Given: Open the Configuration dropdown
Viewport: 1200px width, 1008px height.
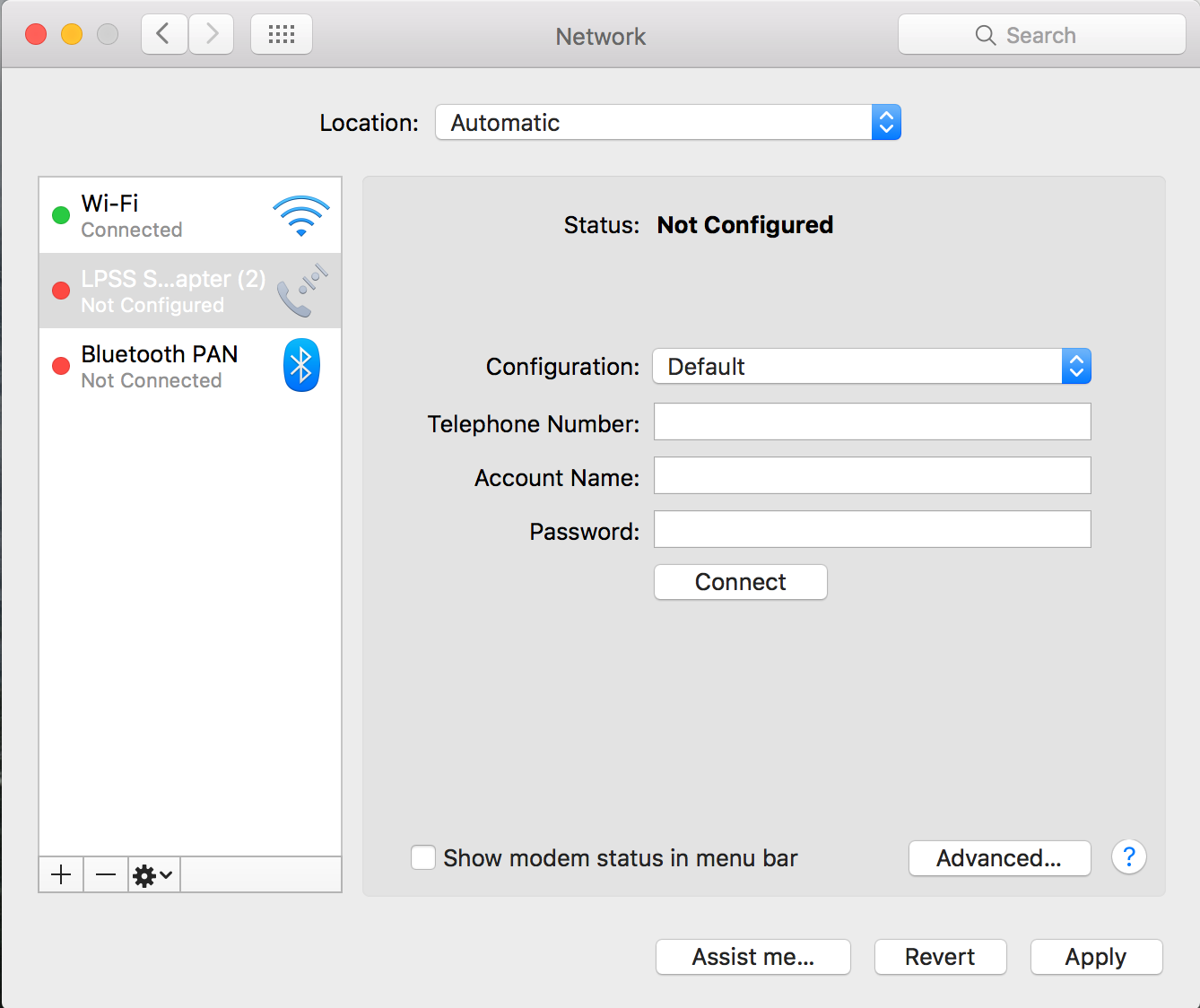Looking at the screenshot, I should click(871, 366).
